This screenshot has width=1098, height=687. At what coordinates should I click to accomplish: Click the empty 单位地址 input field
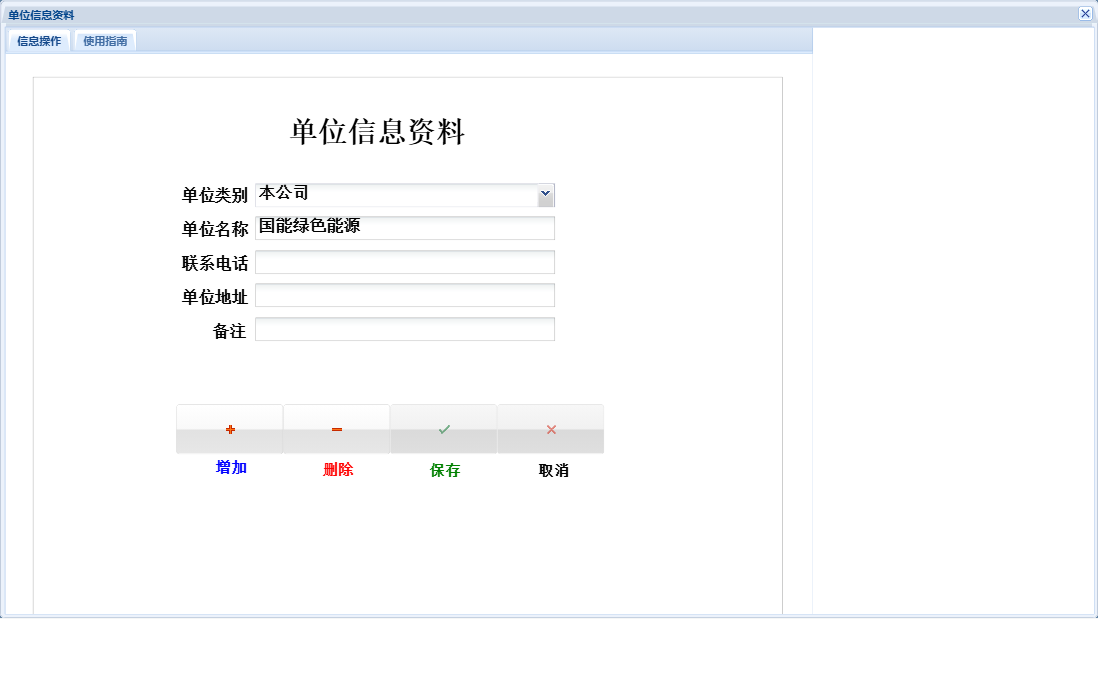click(x=404, y=294)
